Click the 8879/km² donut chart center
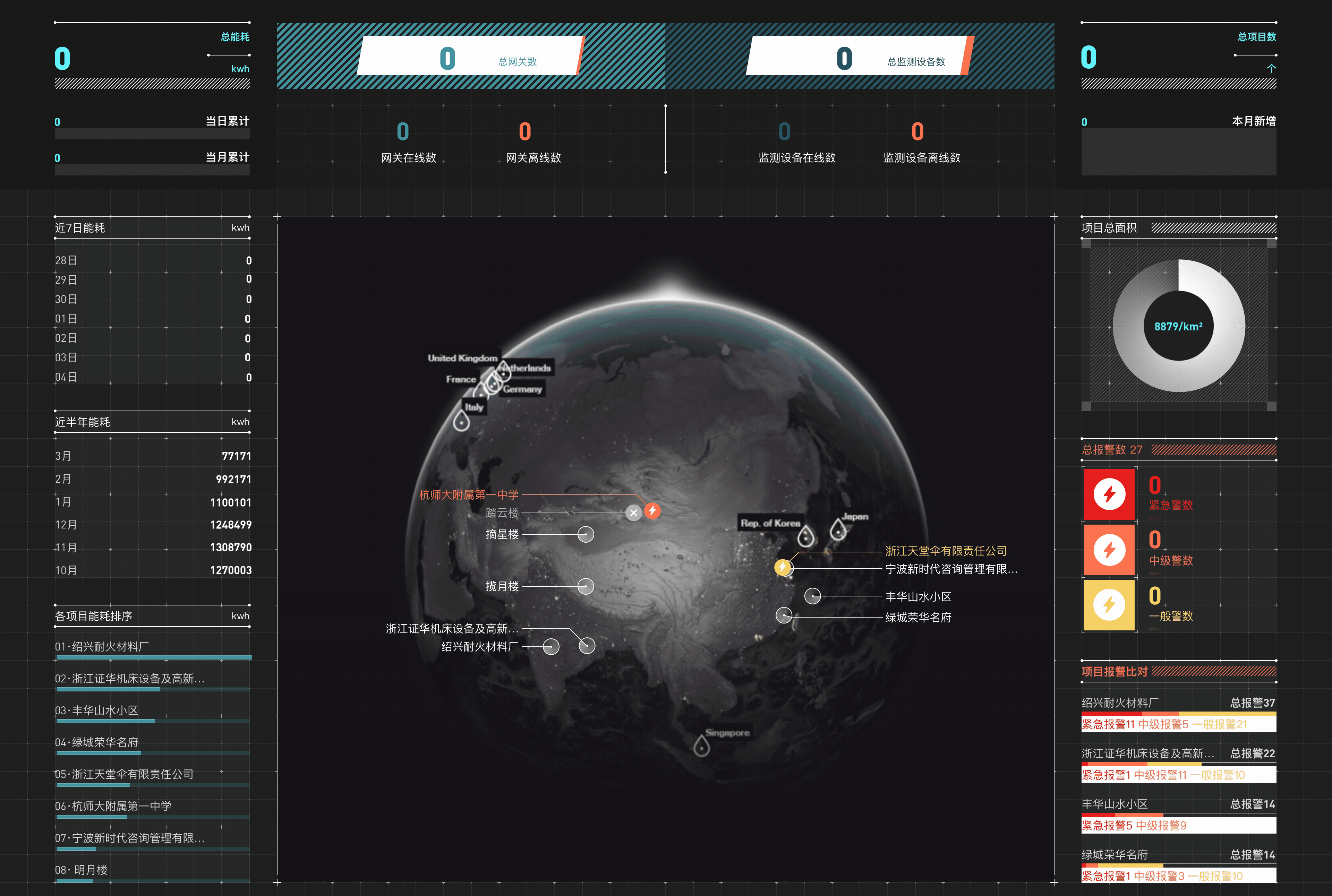 (x=1178, y=326)
